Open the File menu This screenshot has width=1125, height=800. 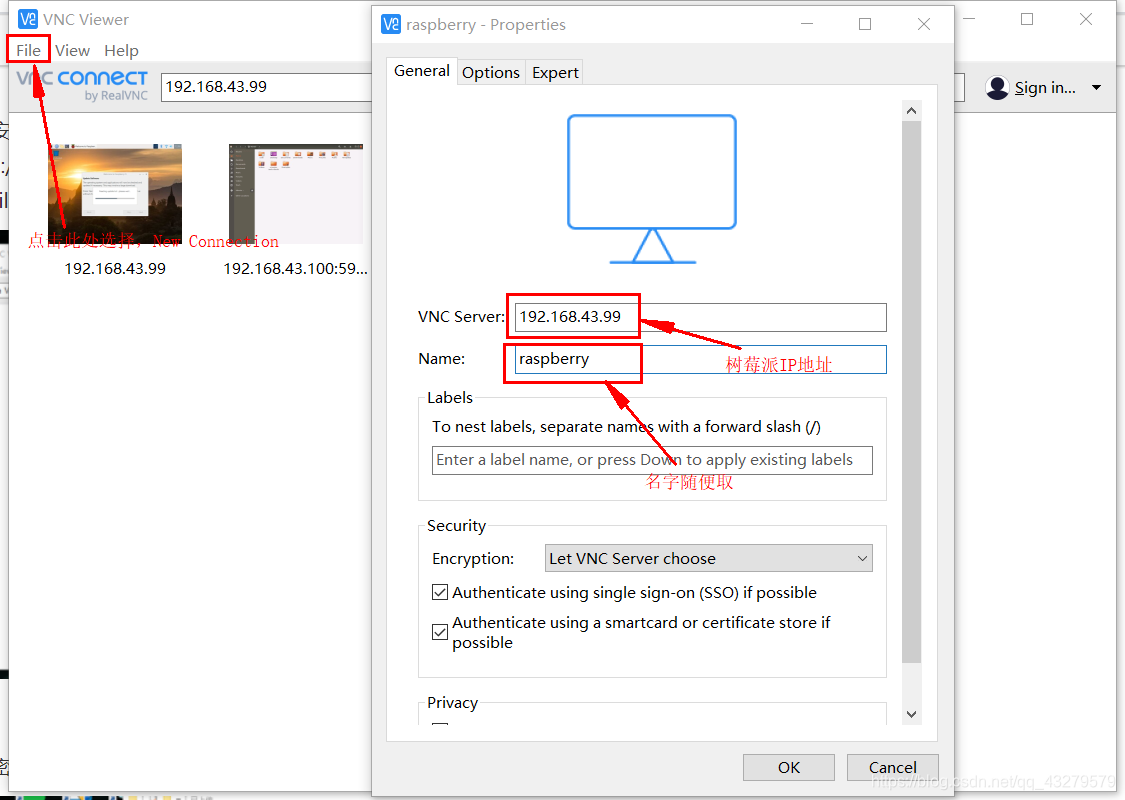(28, 50)
